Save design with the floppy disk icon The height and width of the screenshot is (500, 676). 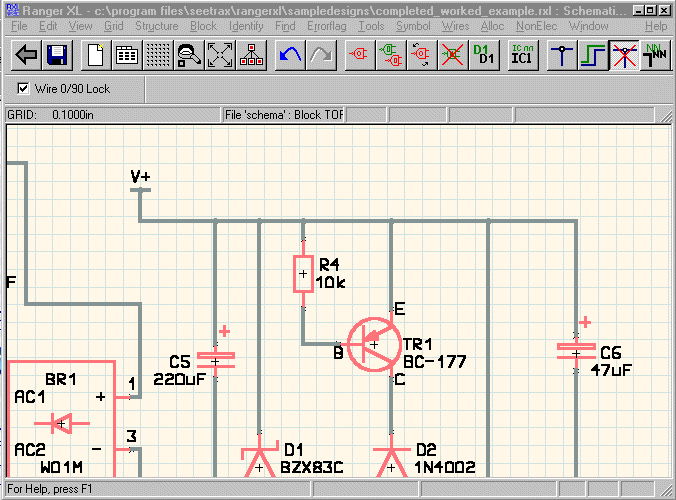pyautogui.click(x=57, y=55)
